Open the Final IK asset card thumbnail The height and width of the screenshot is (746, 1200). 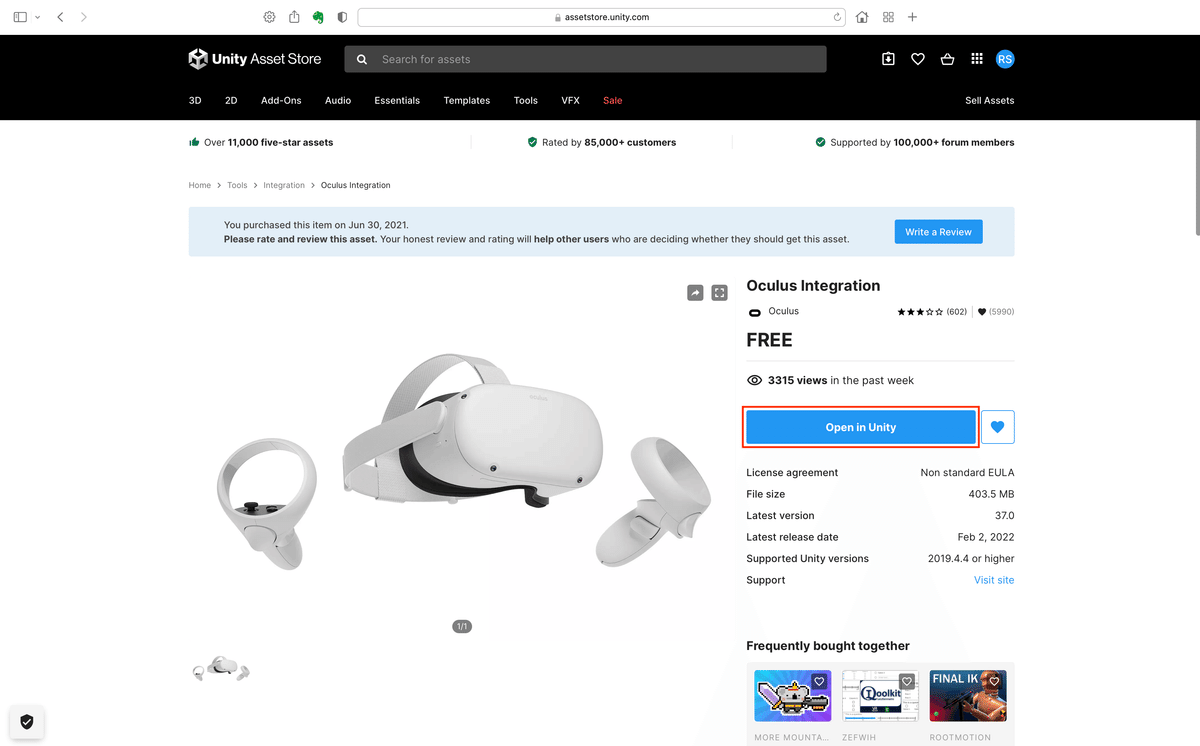[968, 696]
